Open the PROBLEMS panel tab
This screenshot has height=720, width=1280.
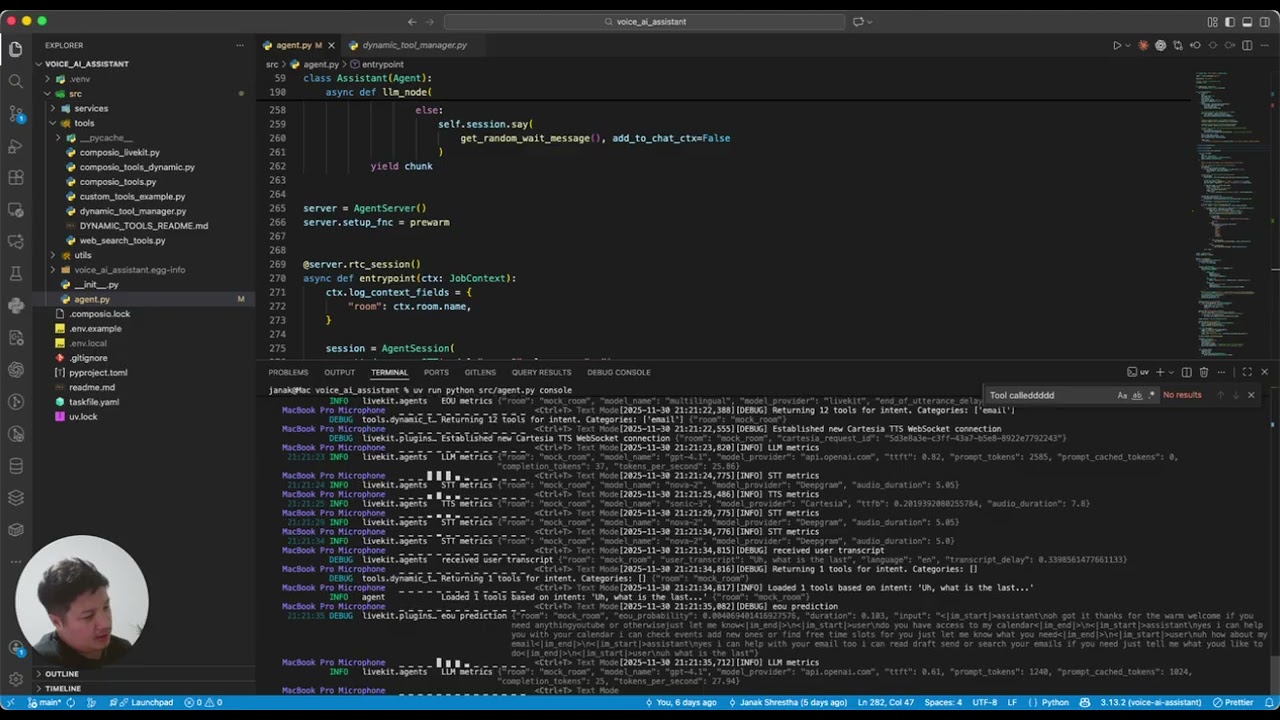(x=288, y=372)
